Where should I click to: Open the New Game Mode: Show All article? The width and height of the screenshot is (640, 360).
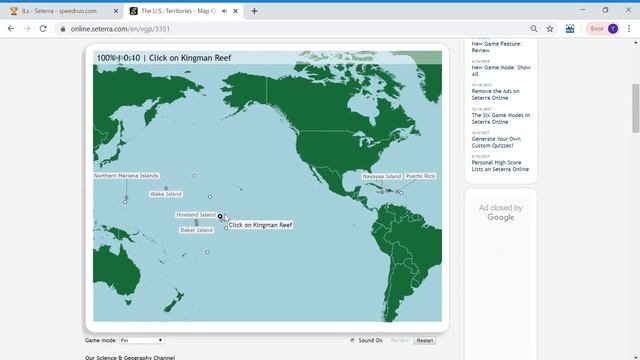click(x=501, y=71)
